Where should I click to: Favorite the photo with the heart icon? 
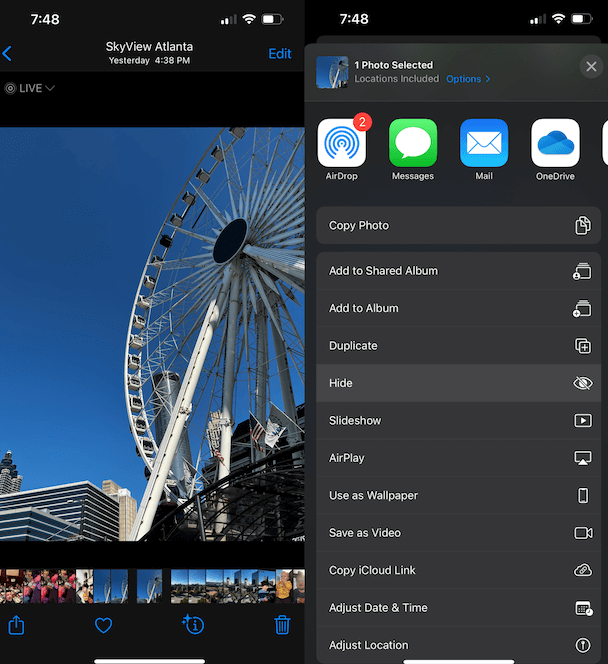point(103,625)
